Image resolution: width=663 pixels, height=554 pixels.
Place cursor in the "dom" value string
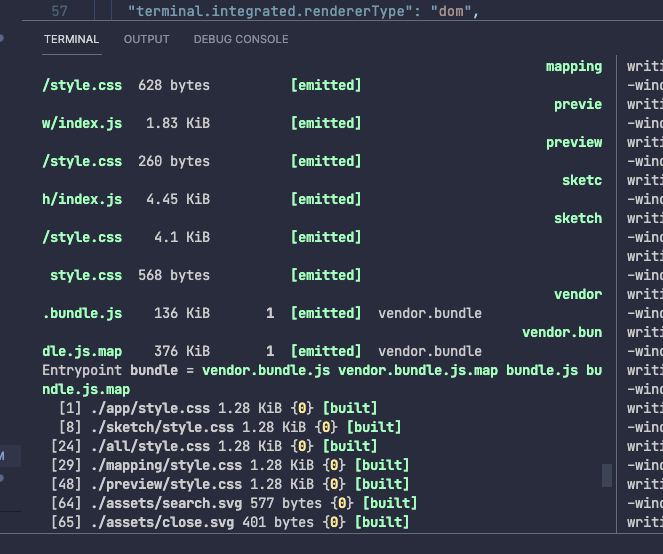pos(451,11)
